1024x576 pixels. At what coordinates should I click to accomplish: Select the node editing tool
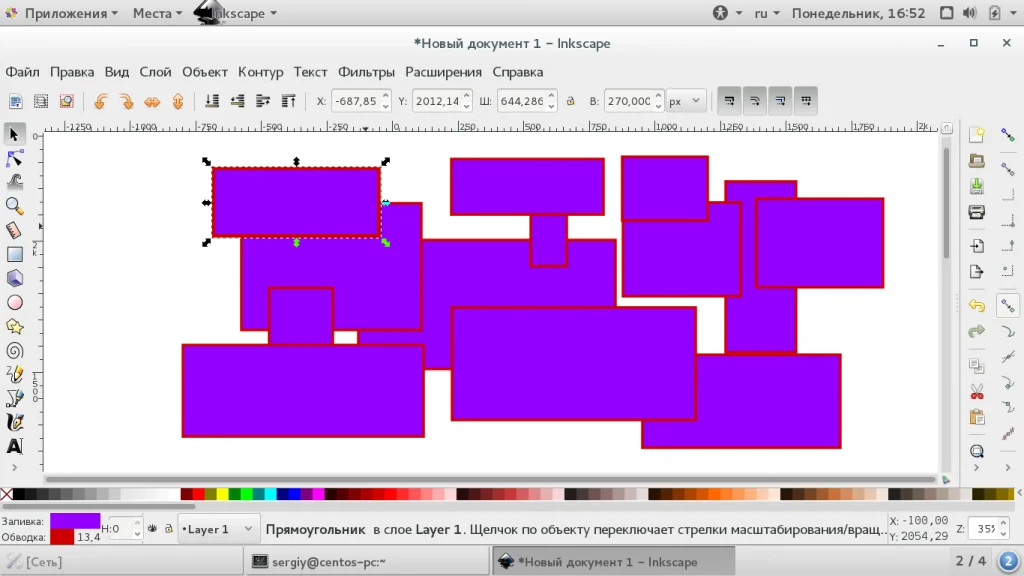pos(14,158)
